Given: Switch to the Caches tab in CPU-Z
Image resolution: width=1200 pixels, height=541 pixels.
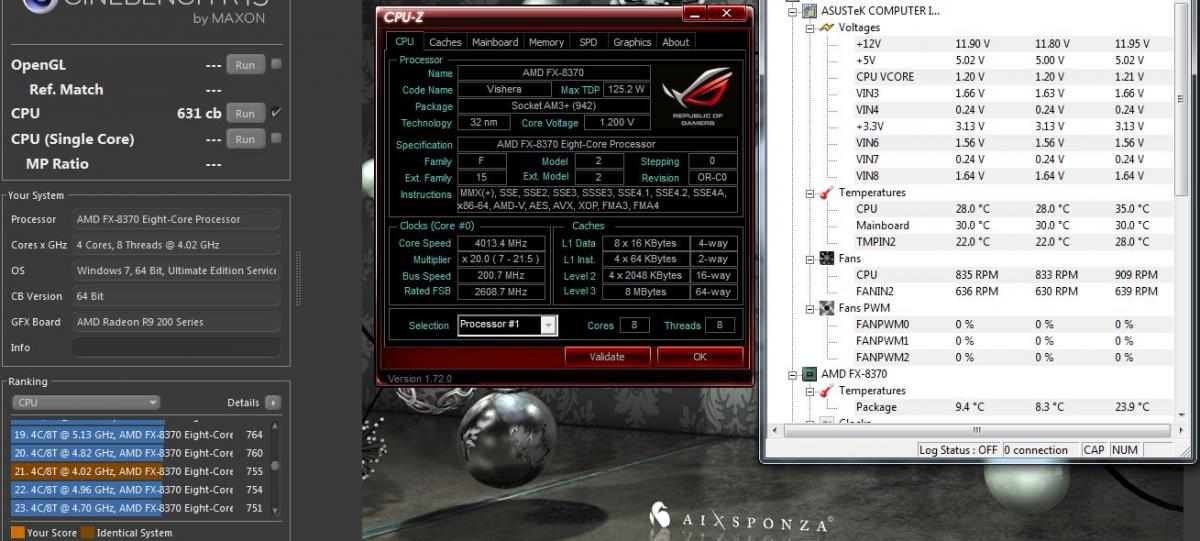Looking at the screenshot, I should (445, 42).
